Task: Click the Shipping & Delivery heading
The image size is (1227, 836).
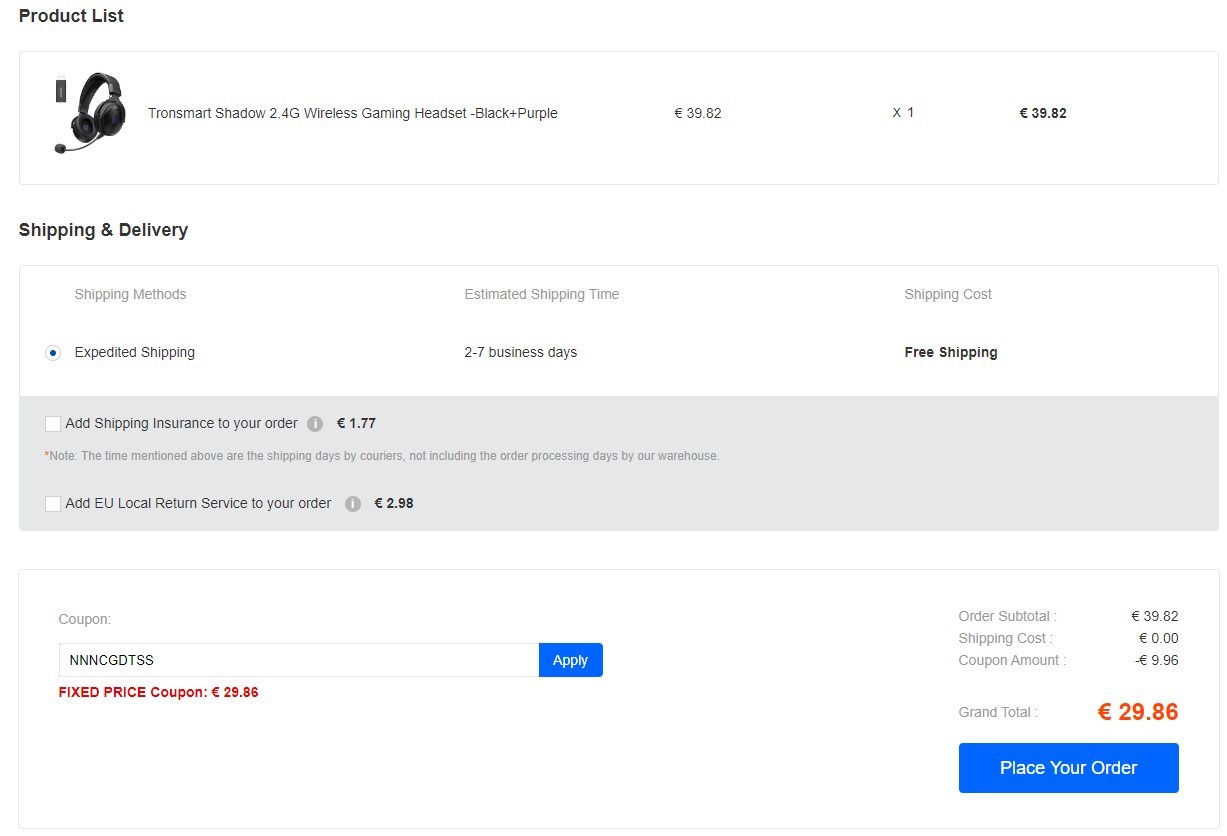Action: pos(103,230)
